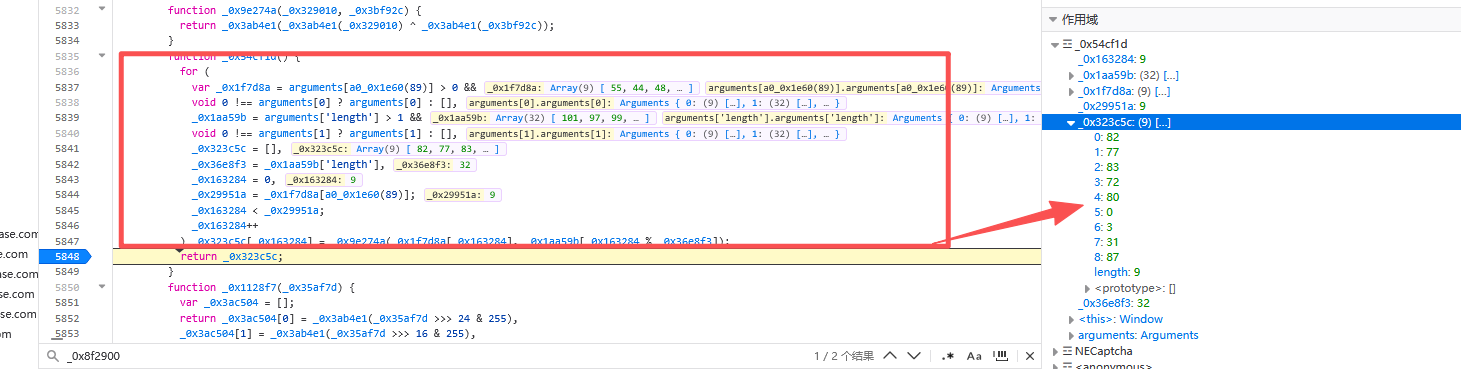1461x369 pixels.
Task: Click the search field containing _0x8f2900
Action: click(430, 355)
